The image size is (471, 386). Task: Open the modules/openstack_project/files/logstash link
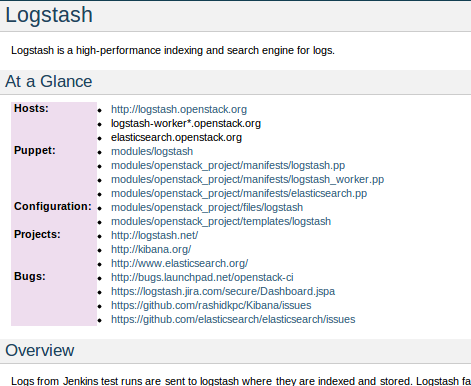click(207, 207)
